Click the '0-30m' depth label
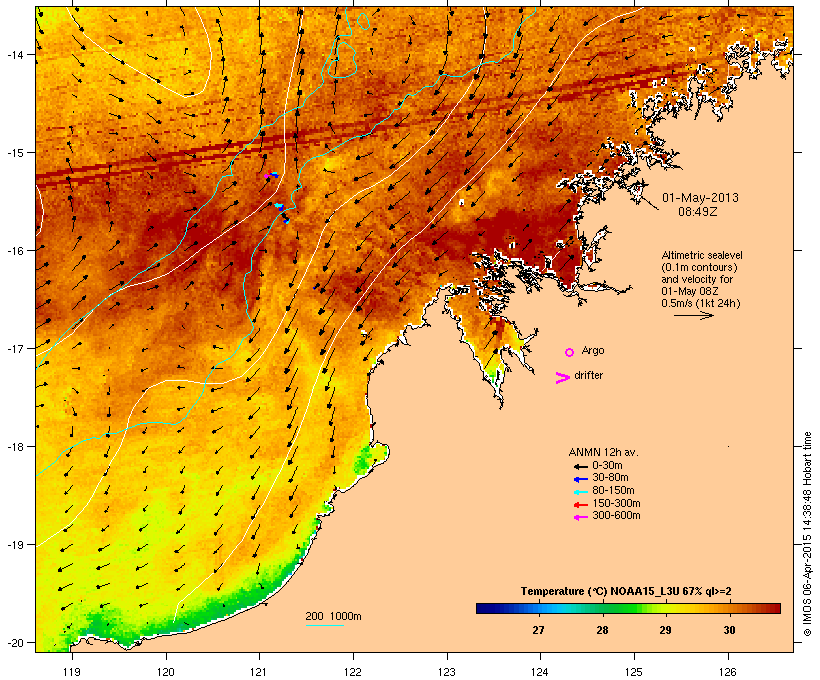820x680 pixels. [x=607, y=466]
